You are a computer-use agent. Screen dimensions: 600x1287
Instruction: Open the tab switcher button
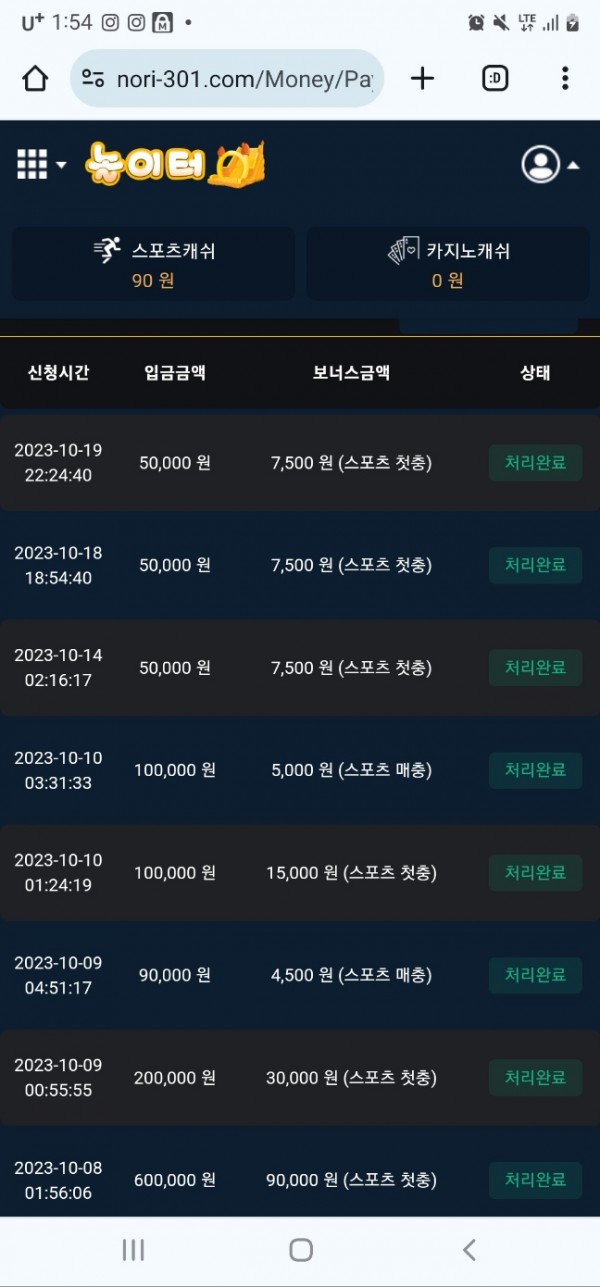tap(495, 79)
